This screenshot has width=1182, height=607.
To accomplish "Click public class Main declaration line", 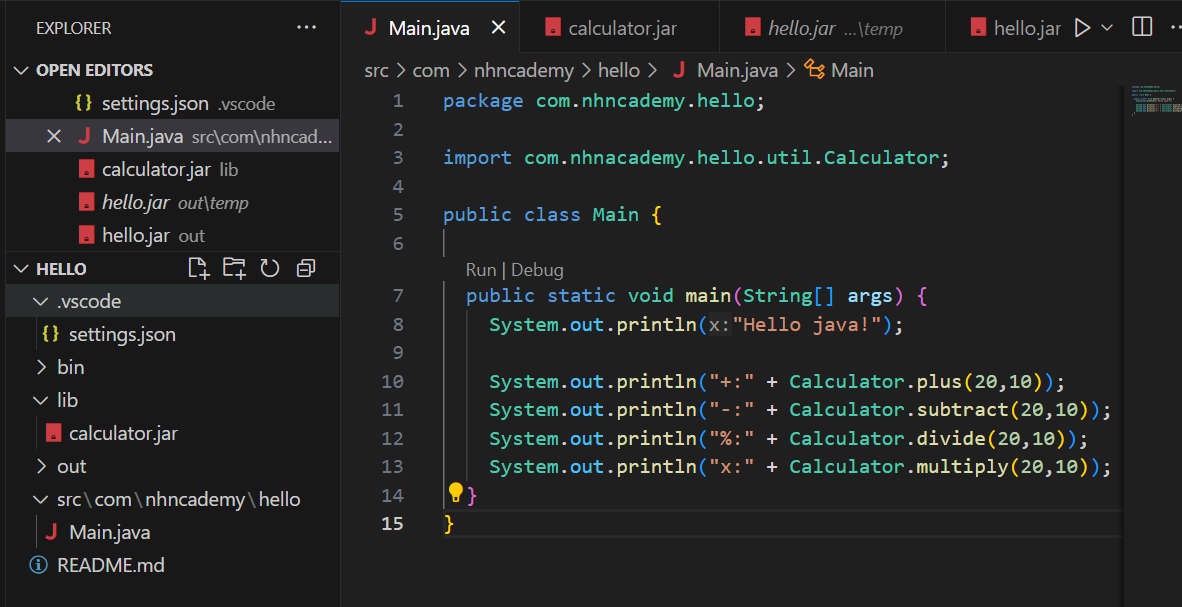I will [553, 215].
